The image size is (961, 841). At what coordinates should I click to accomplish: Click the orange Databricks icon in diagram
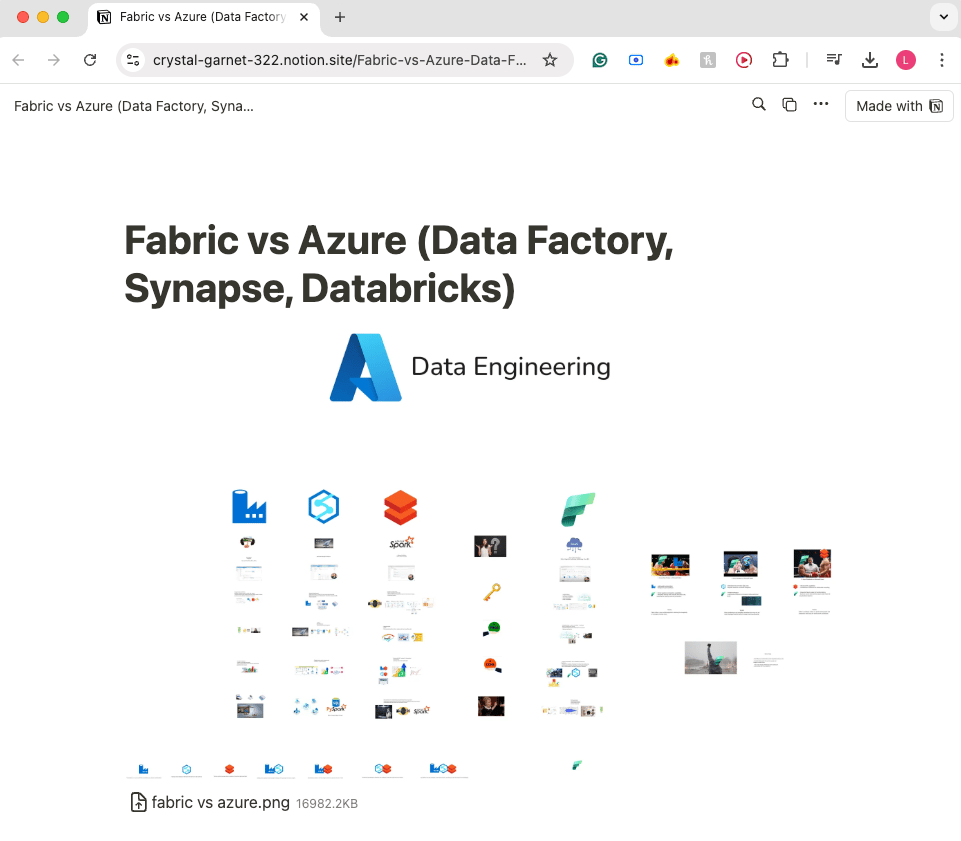click(x=400, y=508)
